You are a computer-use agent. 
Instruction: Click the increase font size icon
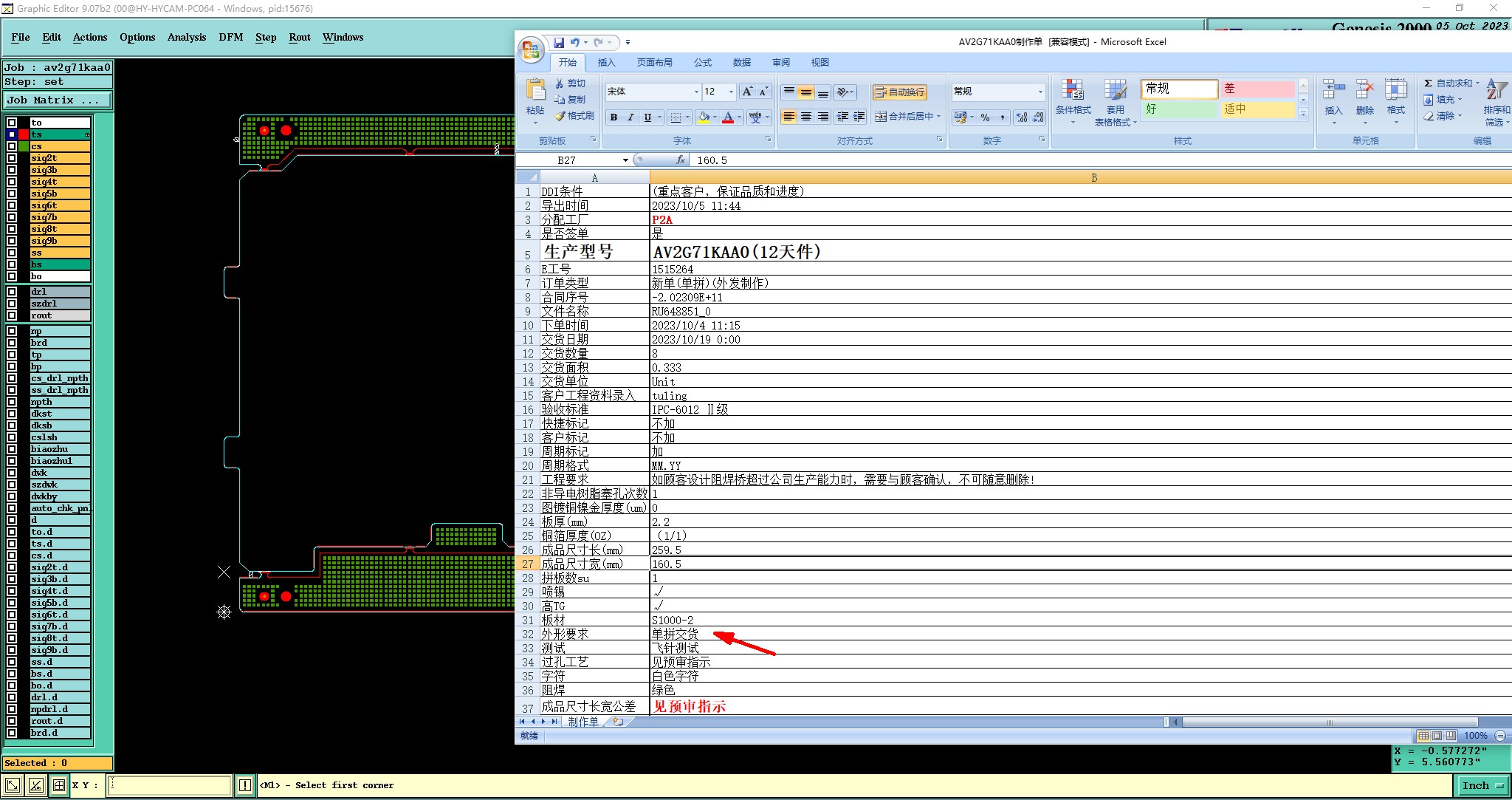pyautogui.click(x=747, y=92)
